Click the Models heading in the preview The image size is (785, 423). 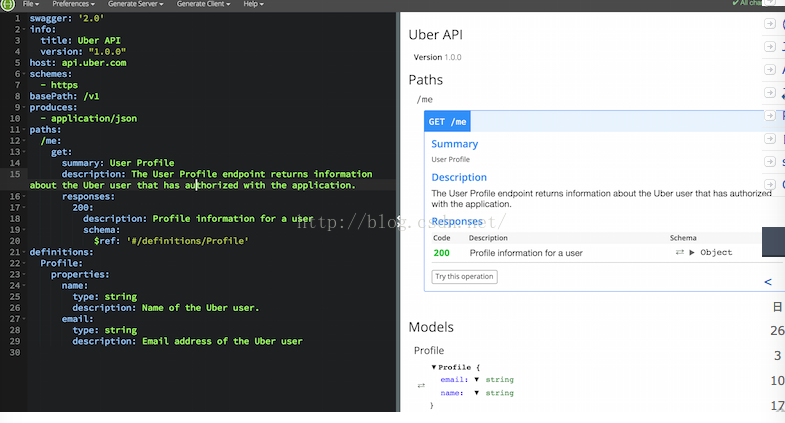coord(431,327)
